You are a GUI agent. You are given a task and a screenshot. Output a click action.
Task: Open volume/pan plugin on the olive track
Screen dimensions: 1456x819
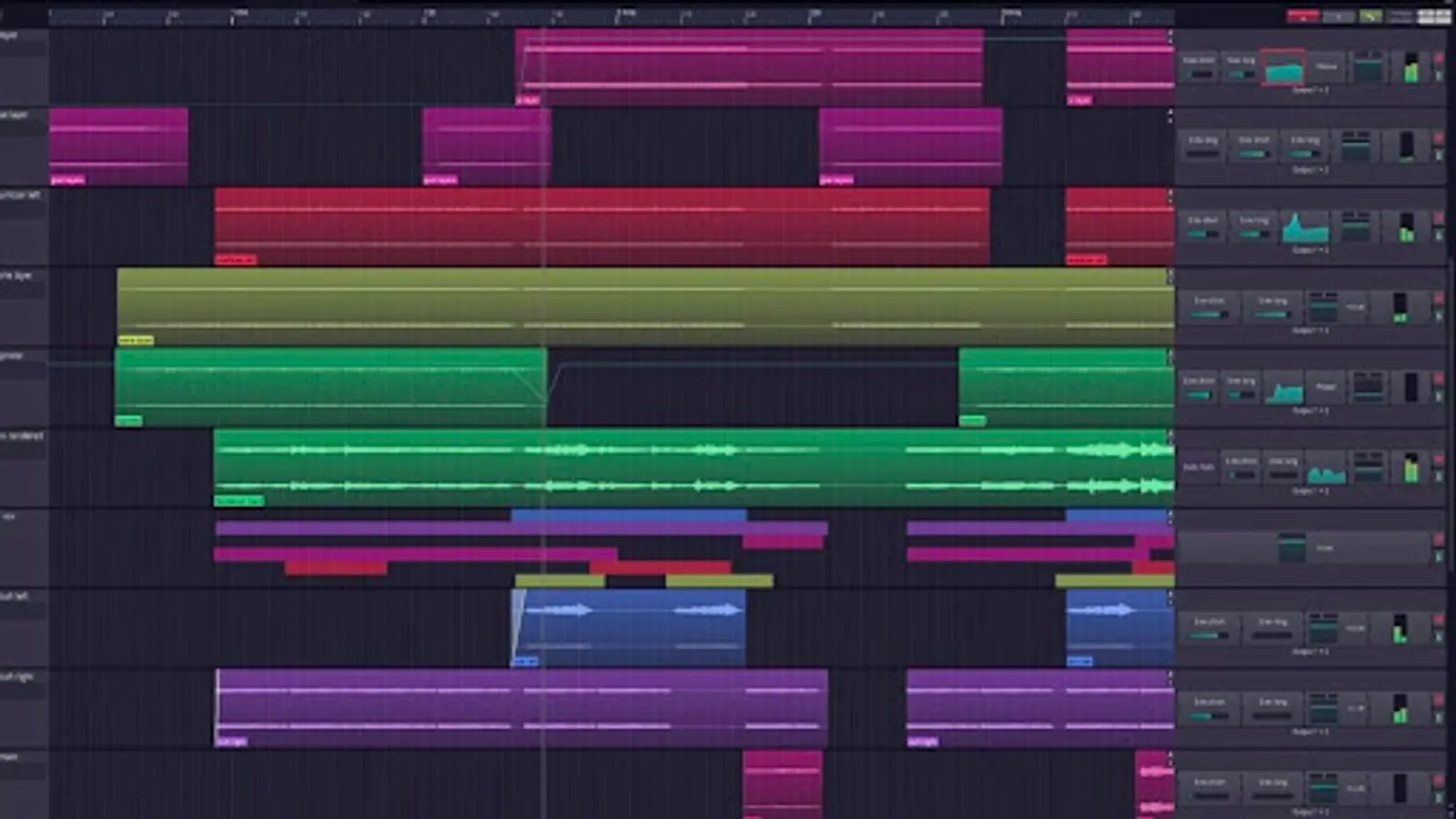[1322, 307]
